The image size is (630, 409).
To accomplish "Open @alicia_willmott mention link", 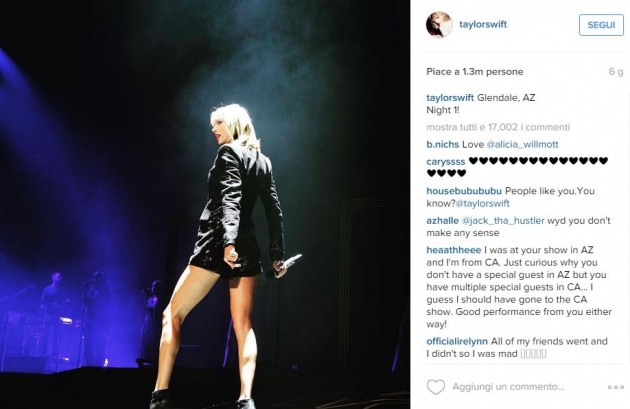I will click(522, 145).
